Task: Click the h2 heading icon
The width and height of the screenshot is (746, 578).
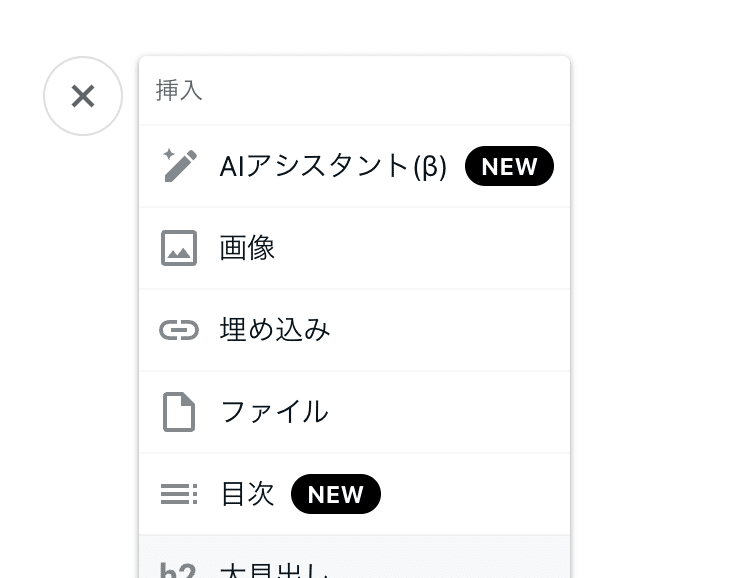Action: pos(178,570)
